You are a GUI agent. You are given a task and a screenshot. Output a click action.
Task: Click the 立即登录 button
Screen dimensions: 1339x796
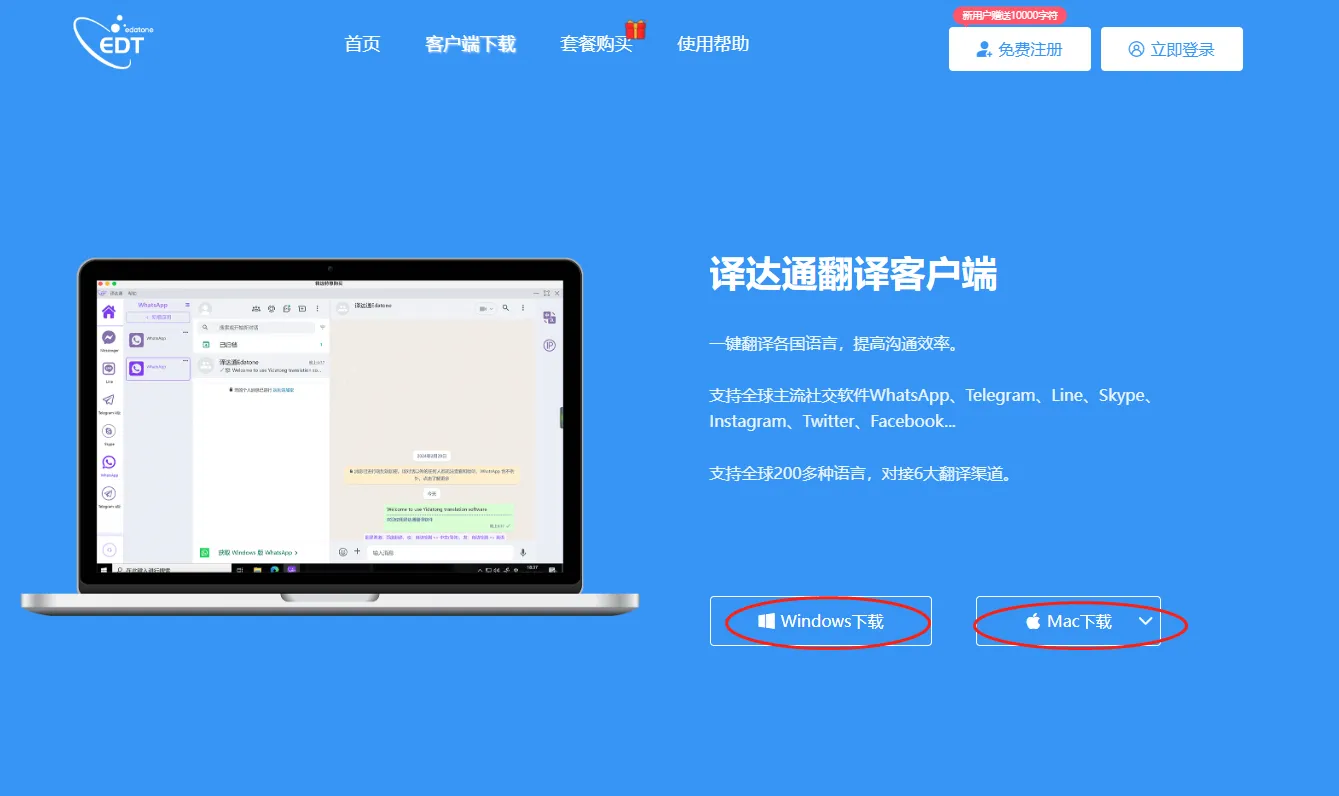[x=1171, y=49]
